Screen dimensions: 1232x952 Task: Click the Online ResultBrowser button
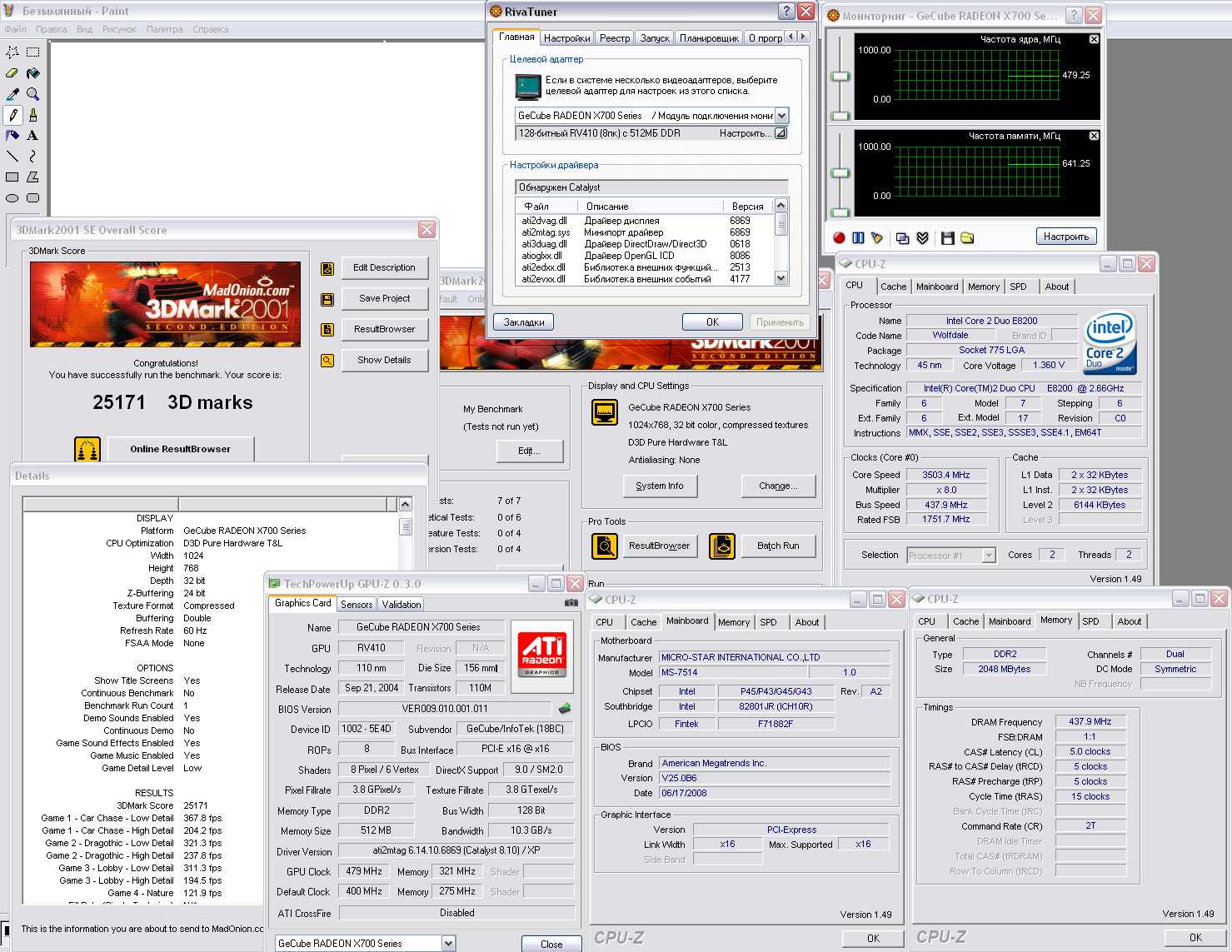point(181,449)
